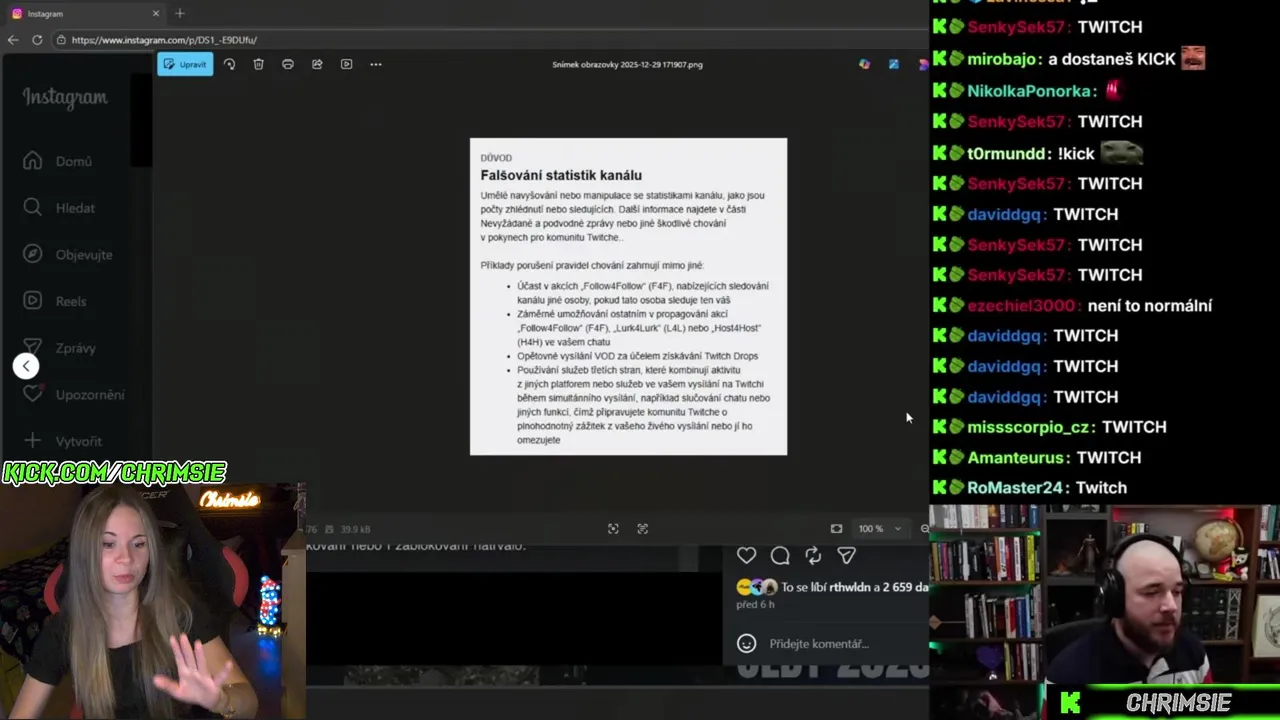
Task: Print the screenshot using the printer icon
Action: click(287, 64)
